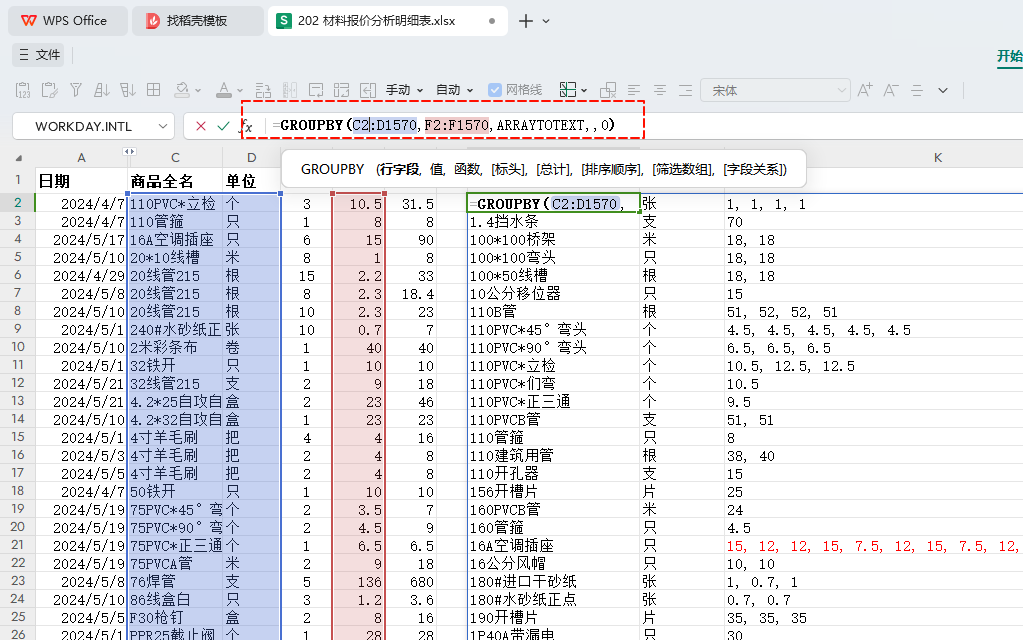This screenshot has width=1023, height=640.
Task: Add a new tab with plus button
Action: click(x=526, y=21)
